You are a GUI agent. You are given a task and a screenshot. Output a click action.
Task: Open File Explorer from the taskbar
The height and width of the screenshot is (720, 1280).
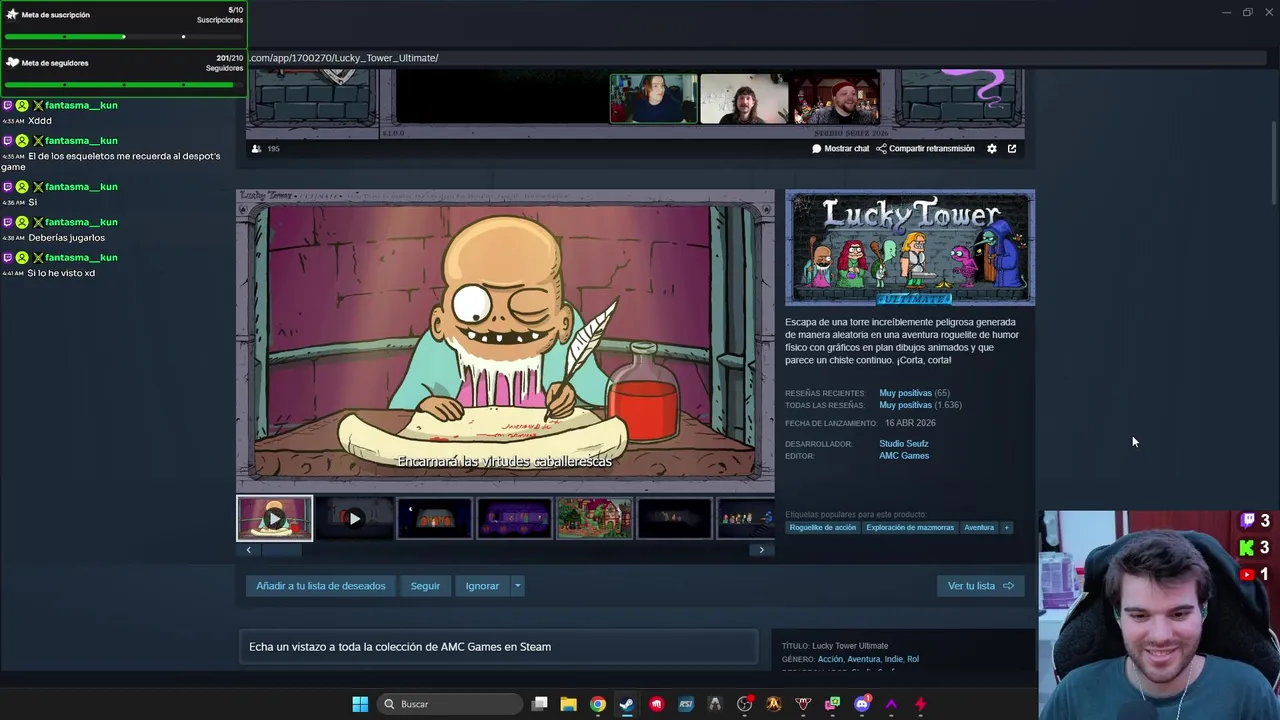coord(568,704)
